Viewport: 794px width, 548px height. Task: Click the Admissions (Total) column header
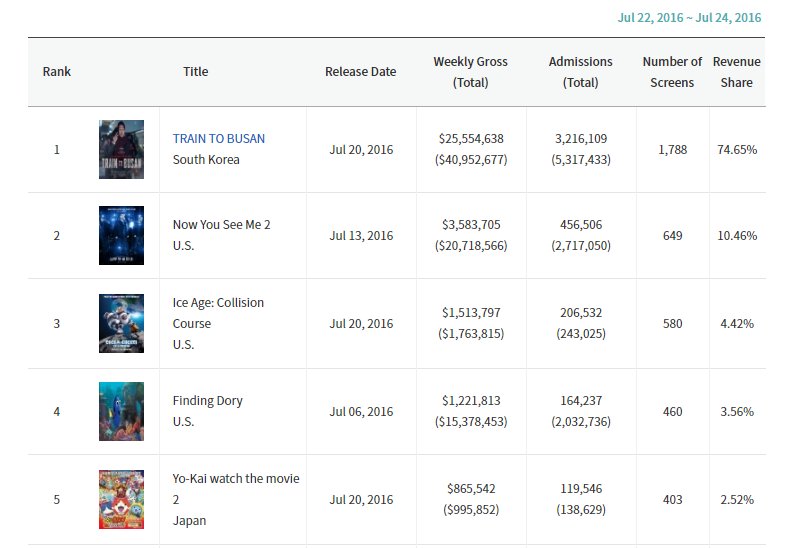(x=580, y=72)
